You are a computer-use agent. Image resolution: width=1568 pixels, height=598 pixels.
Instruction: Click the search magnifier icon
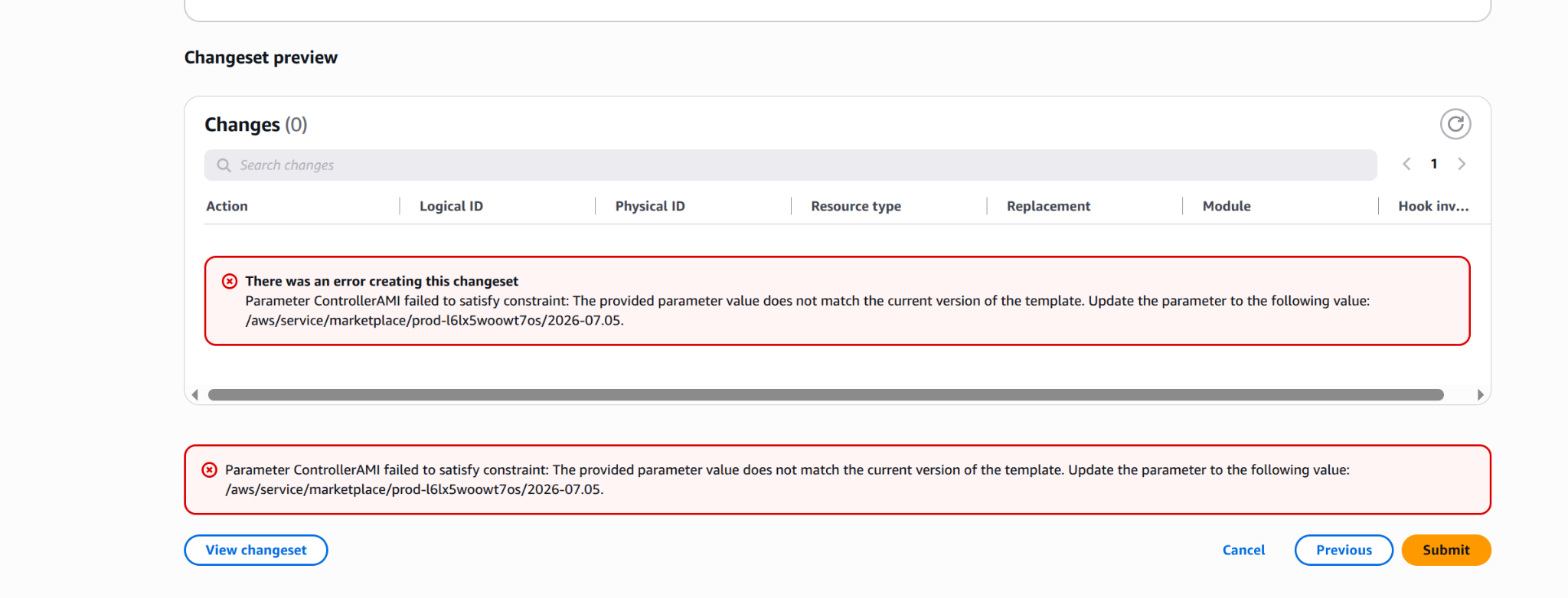(224, 165)
